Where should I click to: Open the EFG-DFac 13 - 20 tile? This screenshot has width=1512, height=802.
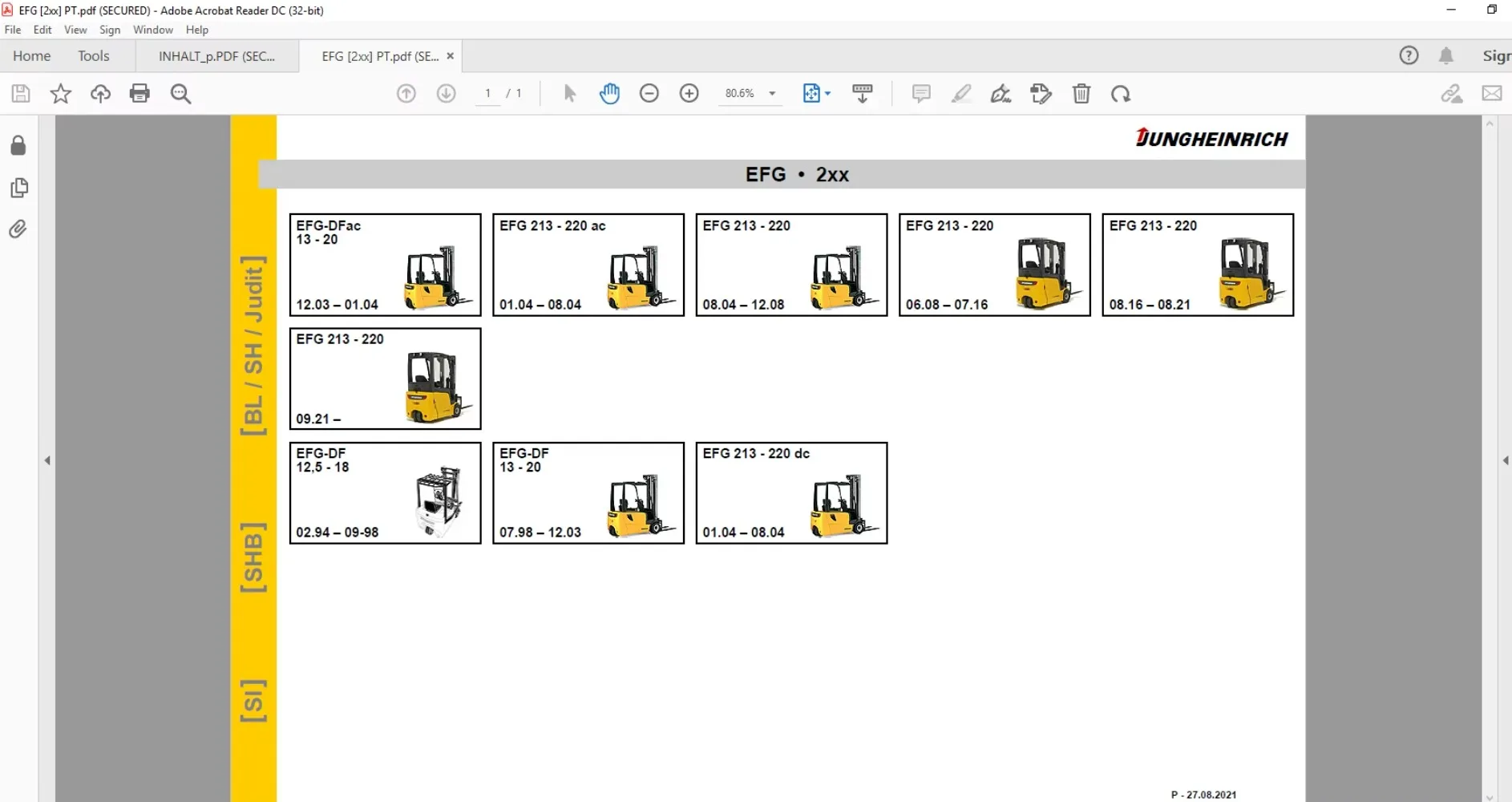click(386, 265)
